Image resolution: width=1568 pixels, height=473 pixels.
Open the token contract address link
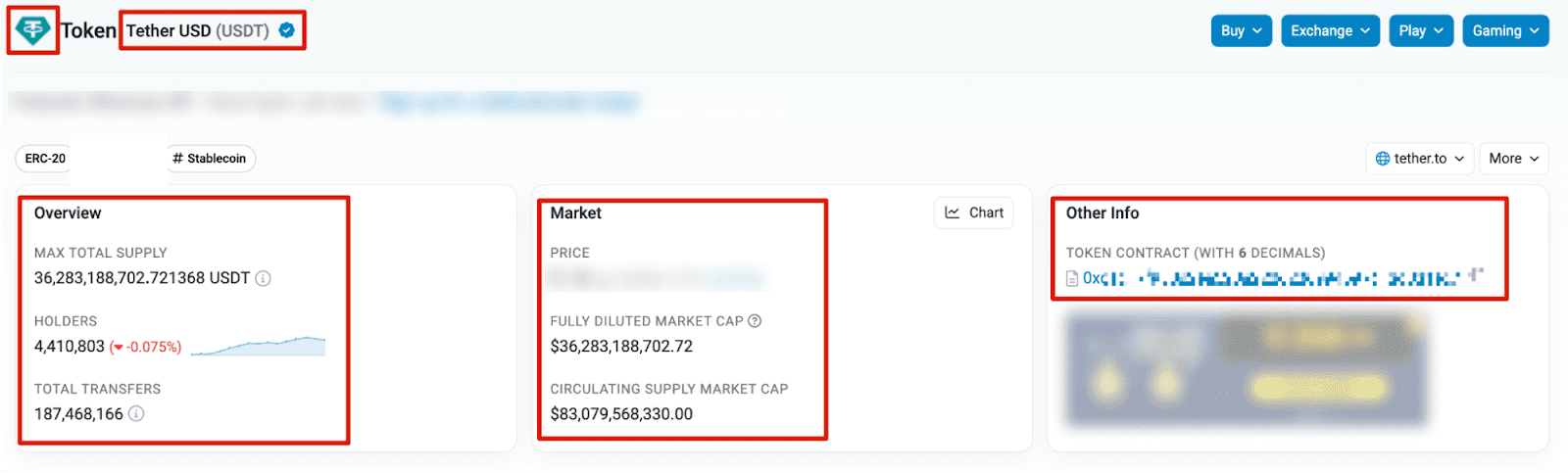pos(1283,279)
